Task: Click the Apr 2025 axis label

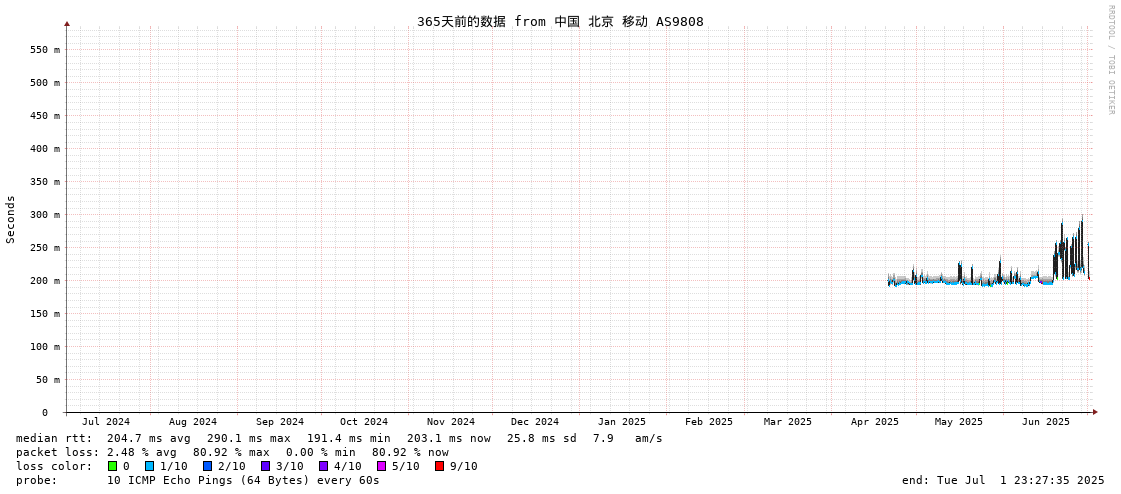Action: click(874, 422)
